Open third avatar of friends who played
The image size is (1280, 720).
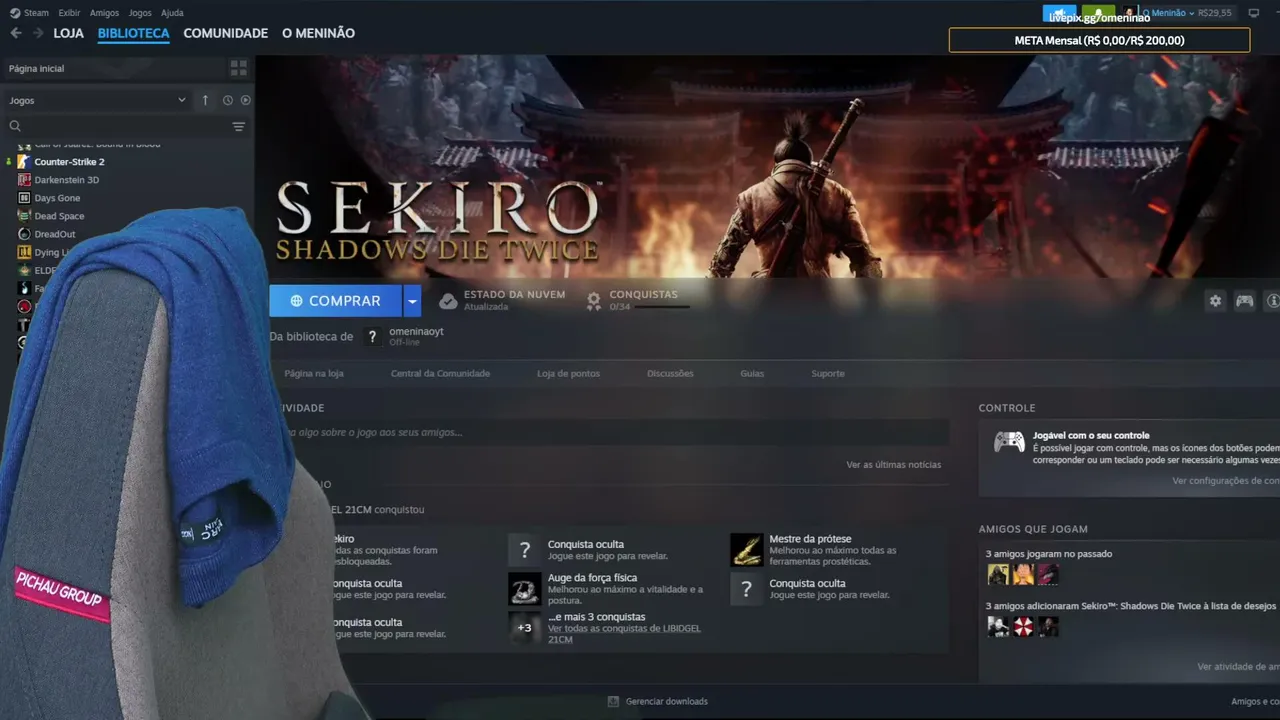(1048, 574)
